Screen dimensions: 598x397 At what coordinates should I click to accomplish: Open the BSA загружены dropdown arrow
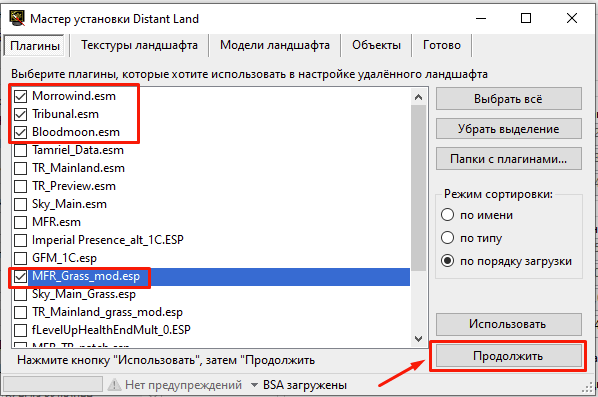pos(254,385)
